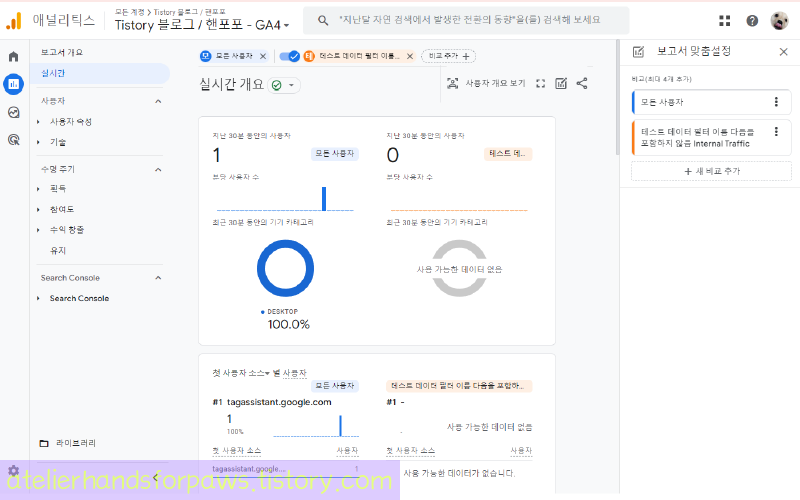800x500 pixels.
Task: Select the 모든 사용자 comparison card
Action: tap(711, 102)
